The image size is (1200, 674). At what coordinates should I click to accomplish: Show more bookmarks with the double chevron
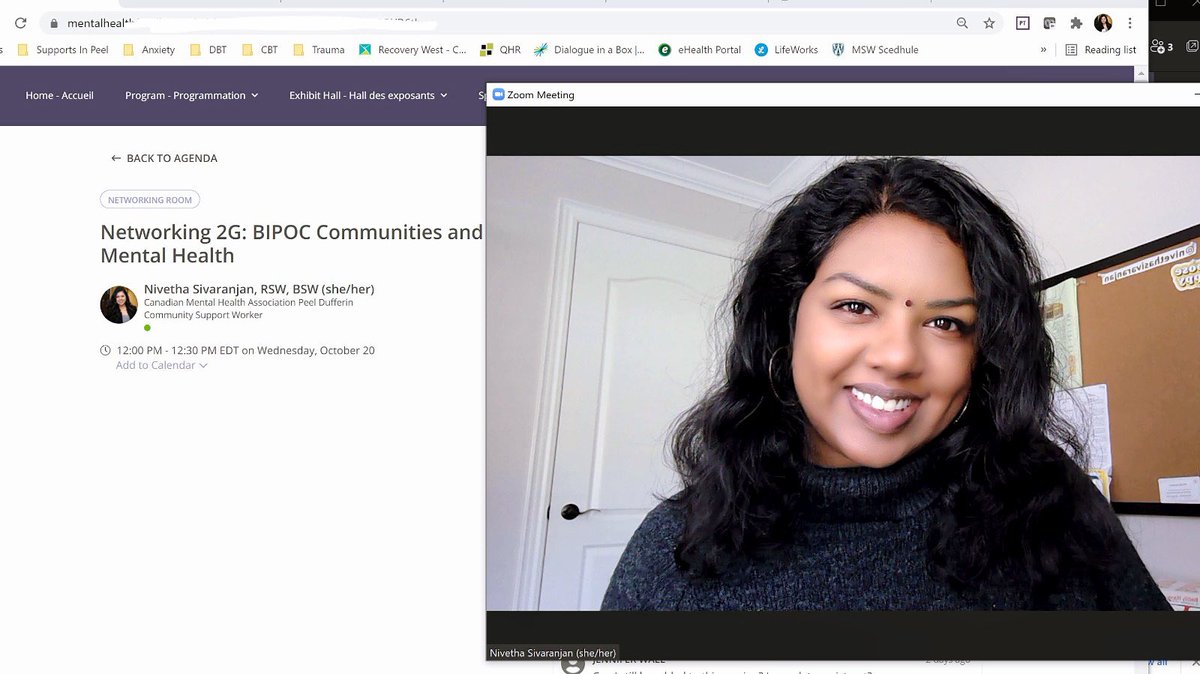coord(1044,50)
